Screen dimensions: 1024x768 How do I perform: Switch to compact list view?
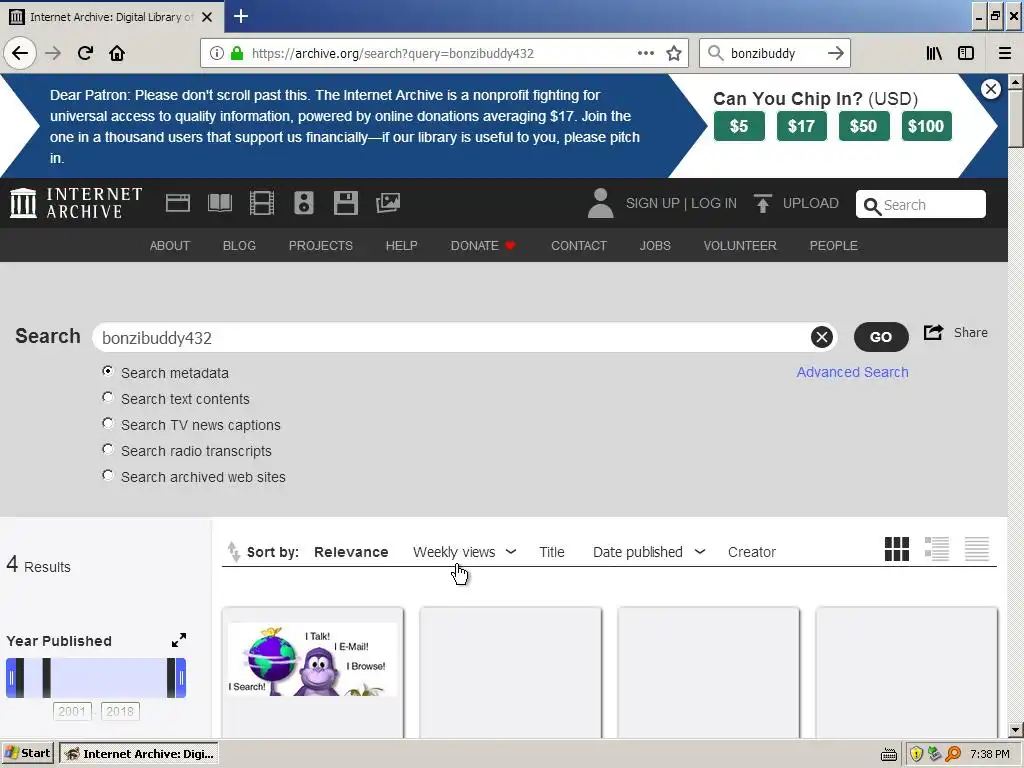(977, 549)
